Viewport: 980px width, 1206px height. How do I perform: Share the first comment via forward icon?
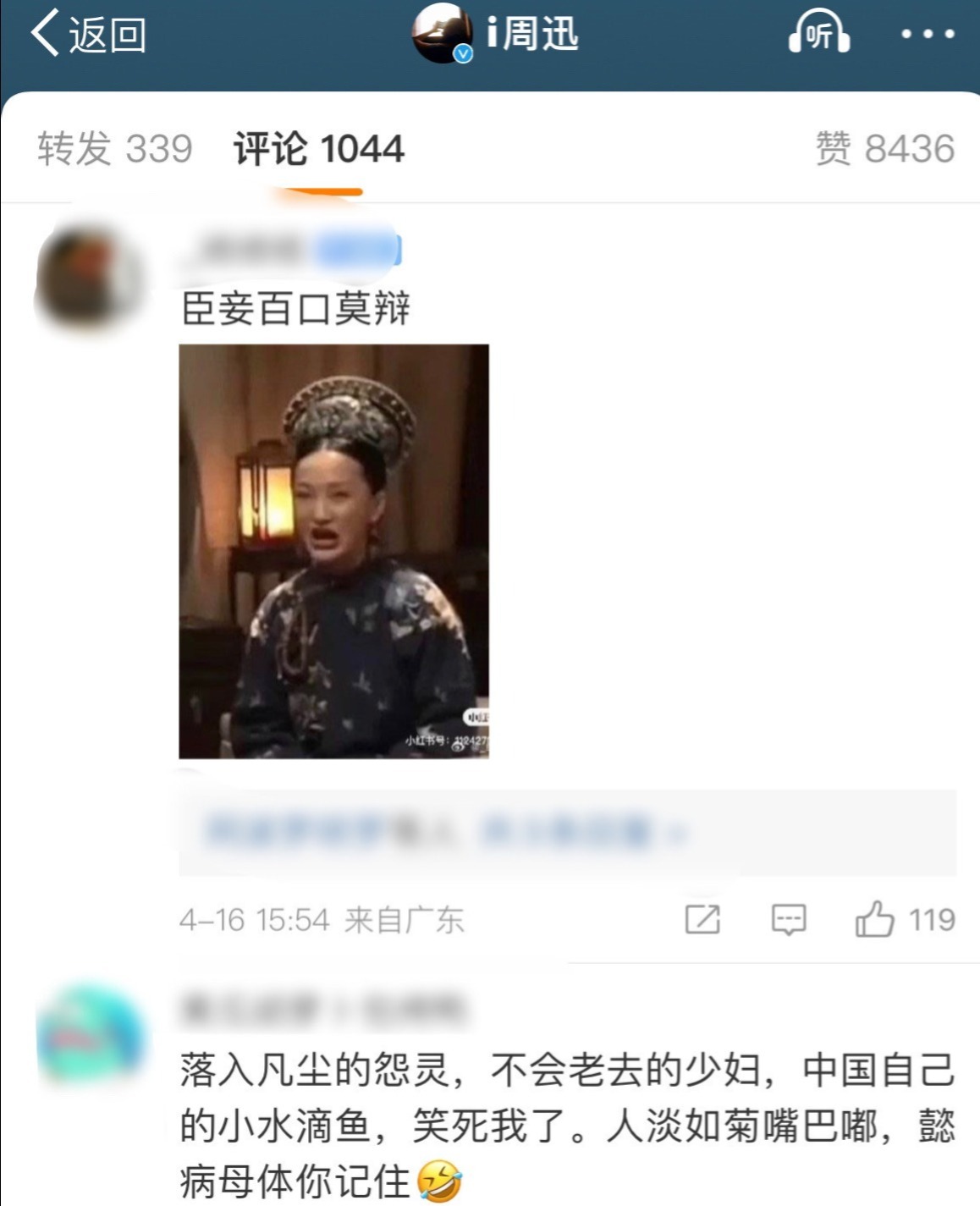point(702,919)
